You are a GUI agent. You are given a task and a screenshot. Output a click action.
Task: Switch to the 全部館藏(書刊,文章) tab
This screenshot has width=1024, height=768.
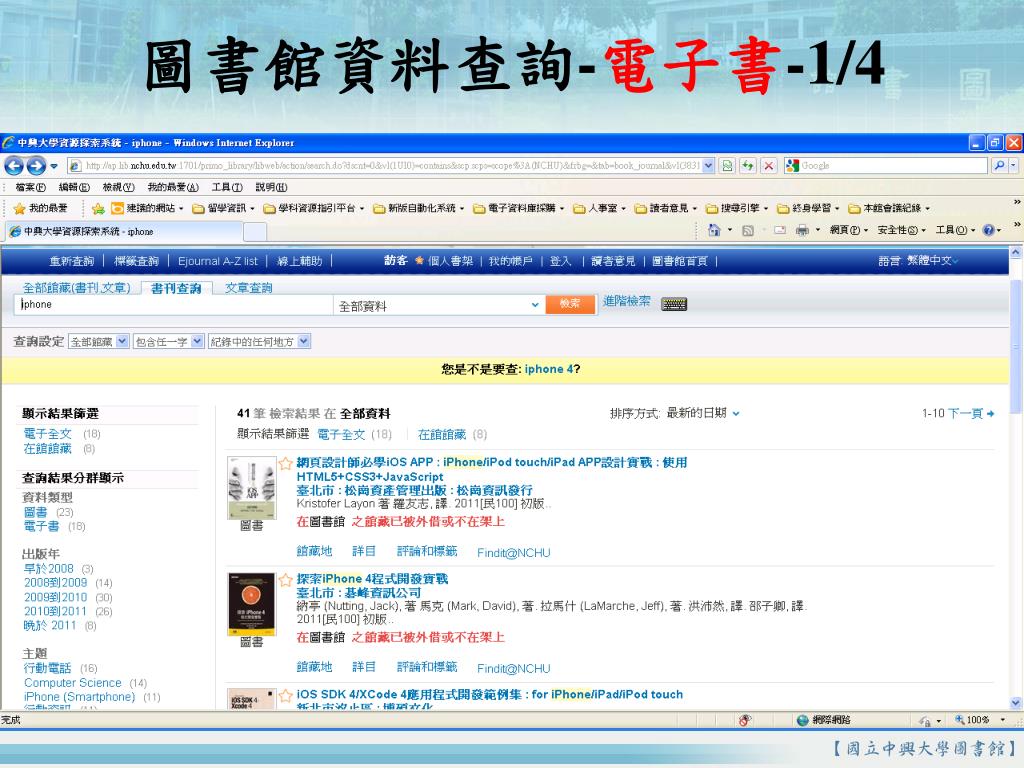pyautogui.click(x=76, y=288)
